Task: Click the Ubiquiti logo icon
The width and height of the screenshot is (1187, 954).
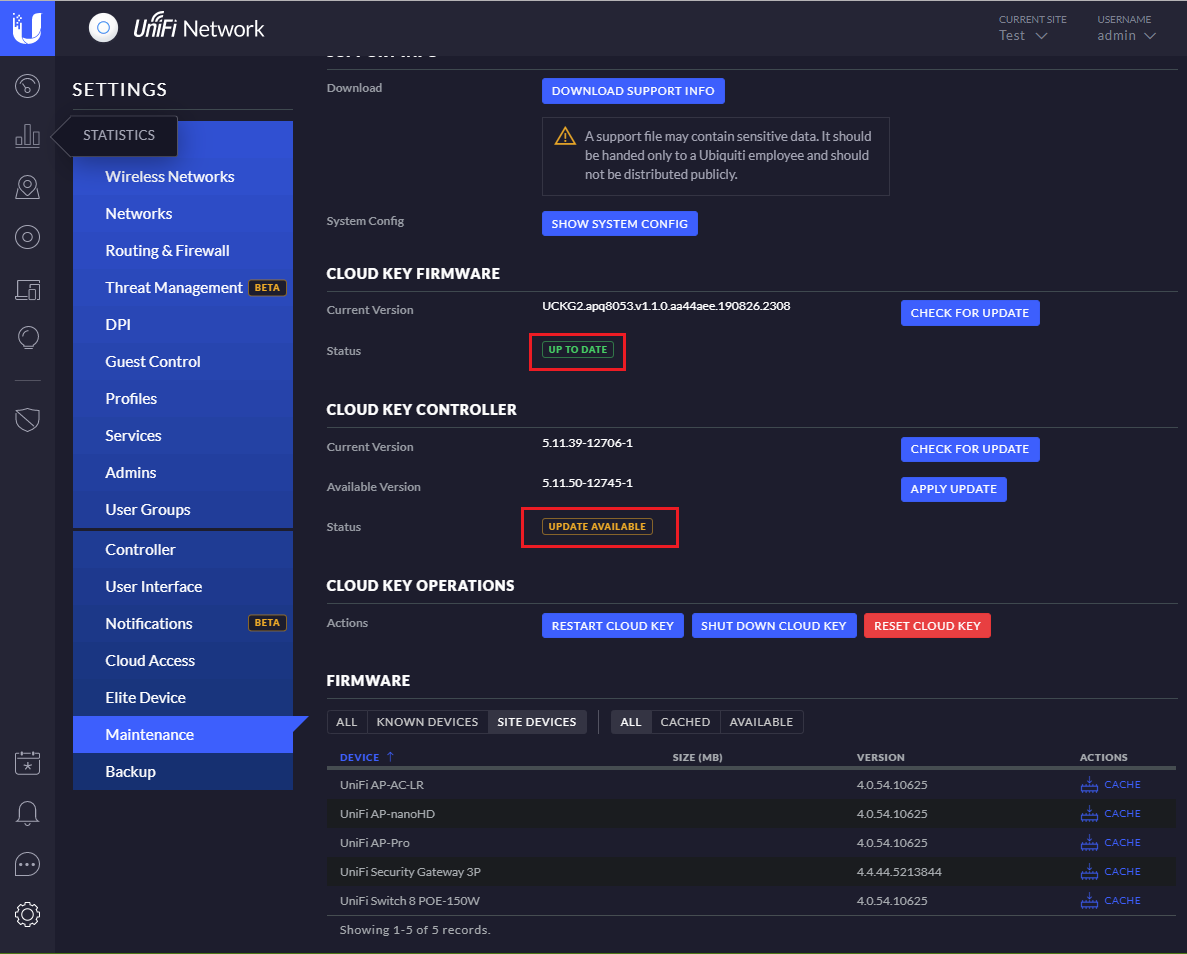Action: (x=27, y=28)
